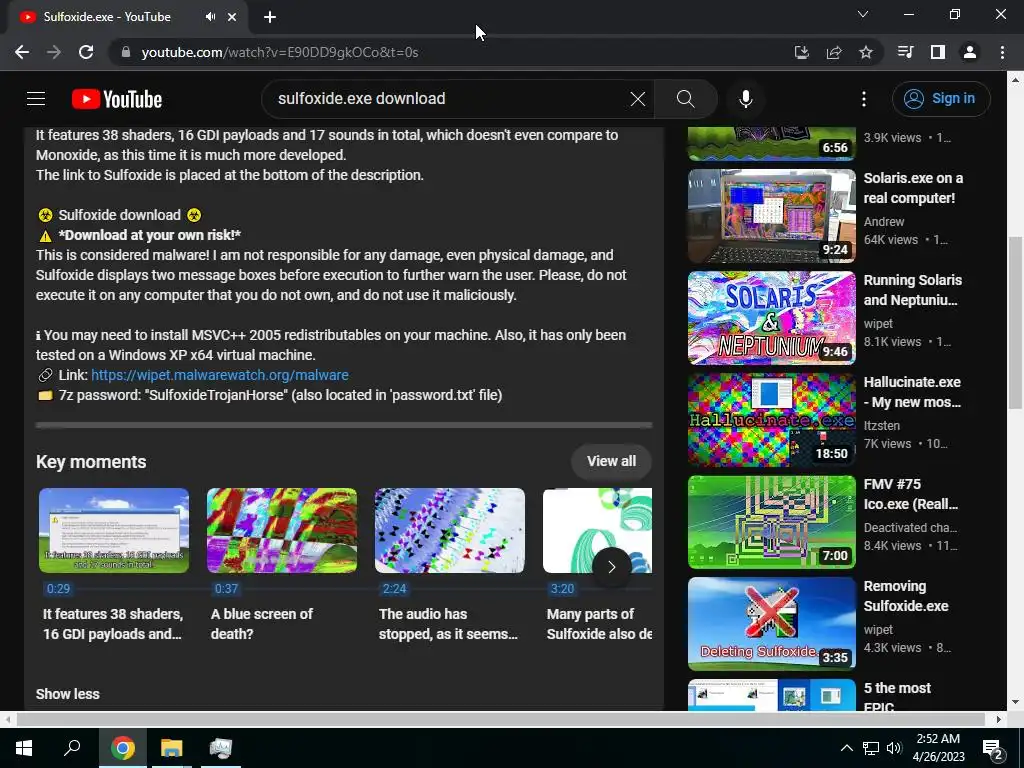Jump to 0:29 timestamp
This screenshot has width=1024, height=768.
click(x=58, y=588)
